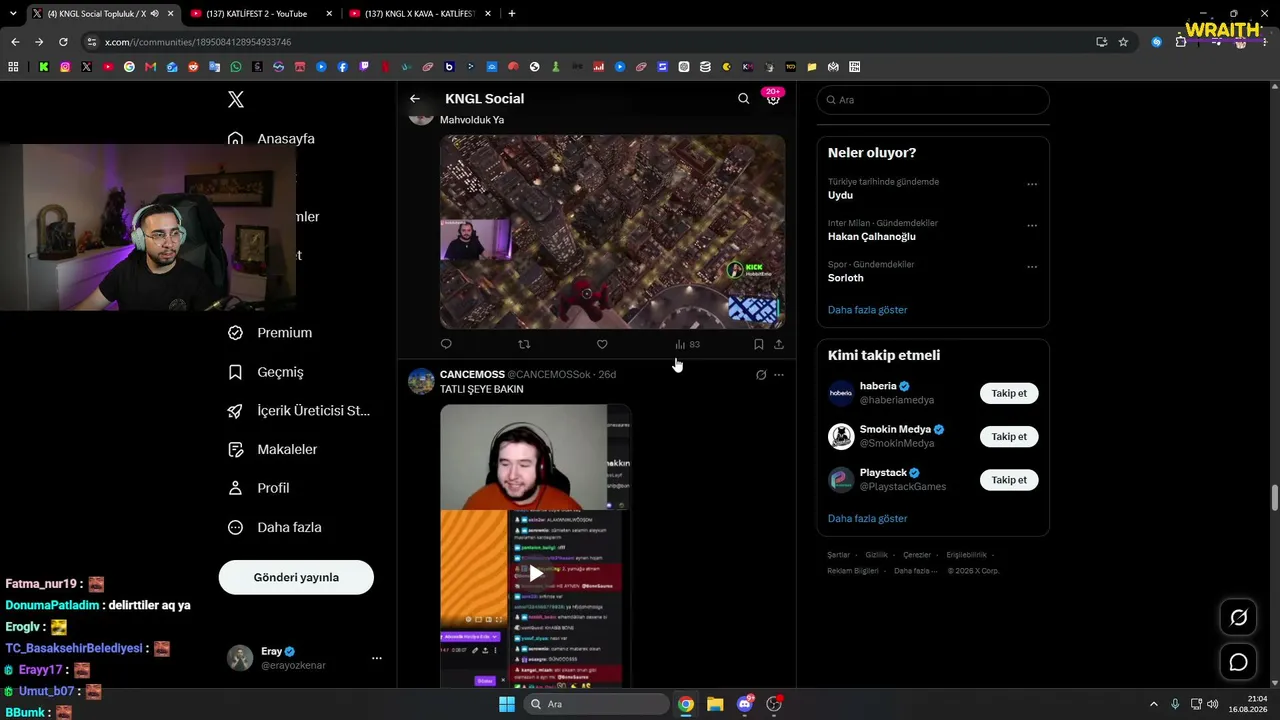Open the Grok floating button
This screenshot has height=720, width=1280.
(x=1238, y=618)
